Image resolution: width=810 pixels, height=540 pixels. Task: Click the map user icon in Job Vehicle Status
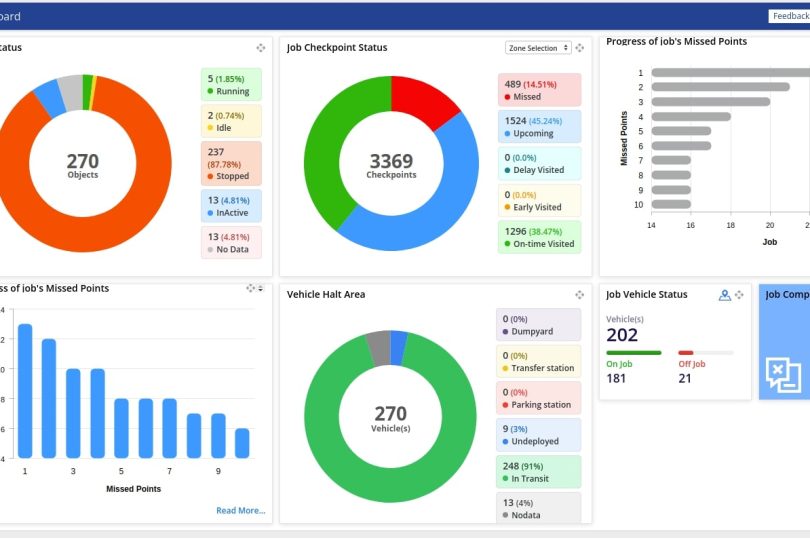tap(724, 295)
